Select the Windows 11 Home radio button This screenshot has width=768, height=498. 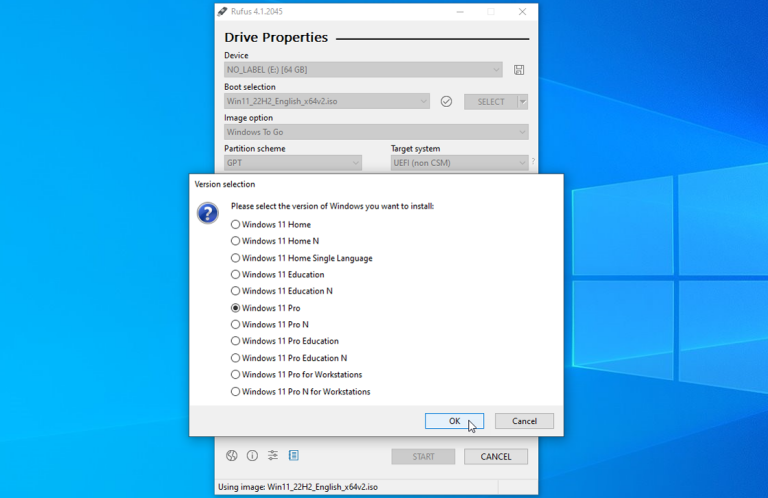pyautogui.click(x=271, y=224)
